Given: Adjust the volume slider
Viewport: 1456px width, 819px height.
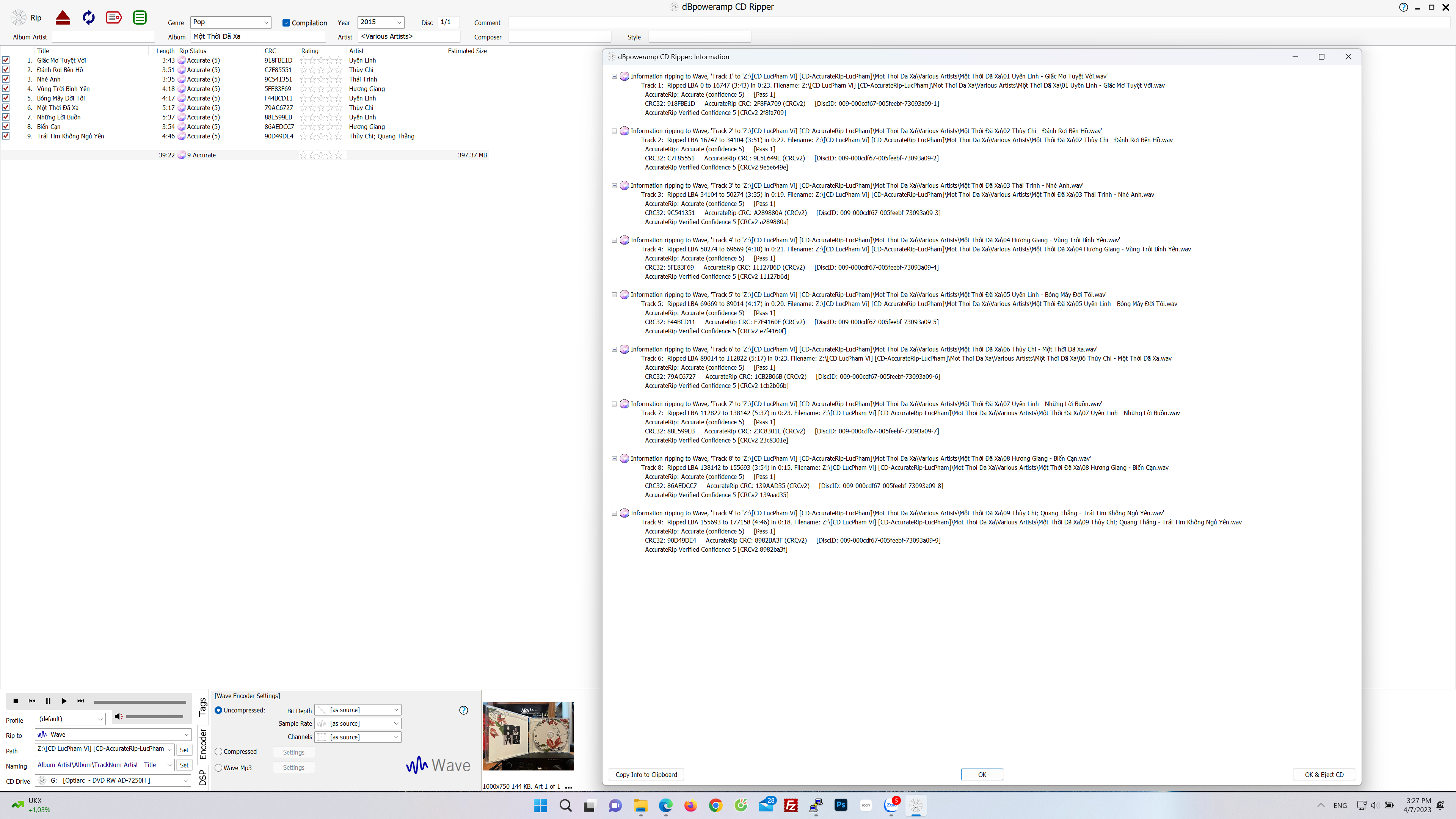Looking at the screenshot, I should pos(154,717).
